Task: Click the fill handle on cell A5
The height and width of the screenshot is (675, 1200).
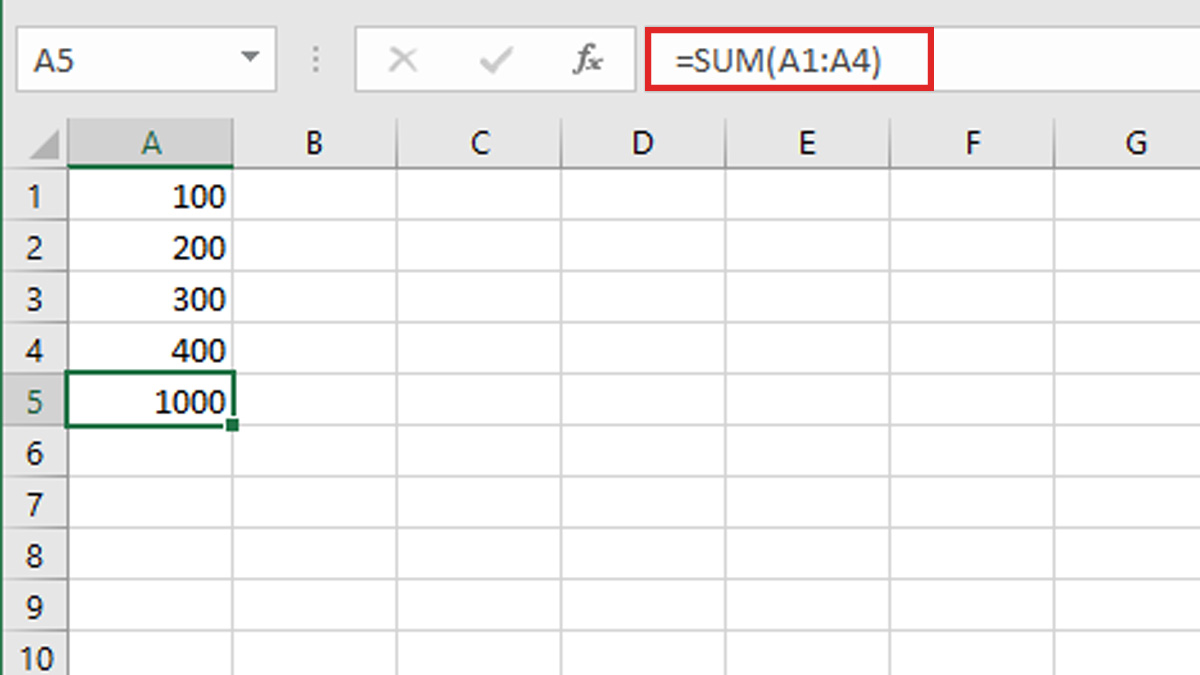Action: pyautogui.click(x=232, y=426)
